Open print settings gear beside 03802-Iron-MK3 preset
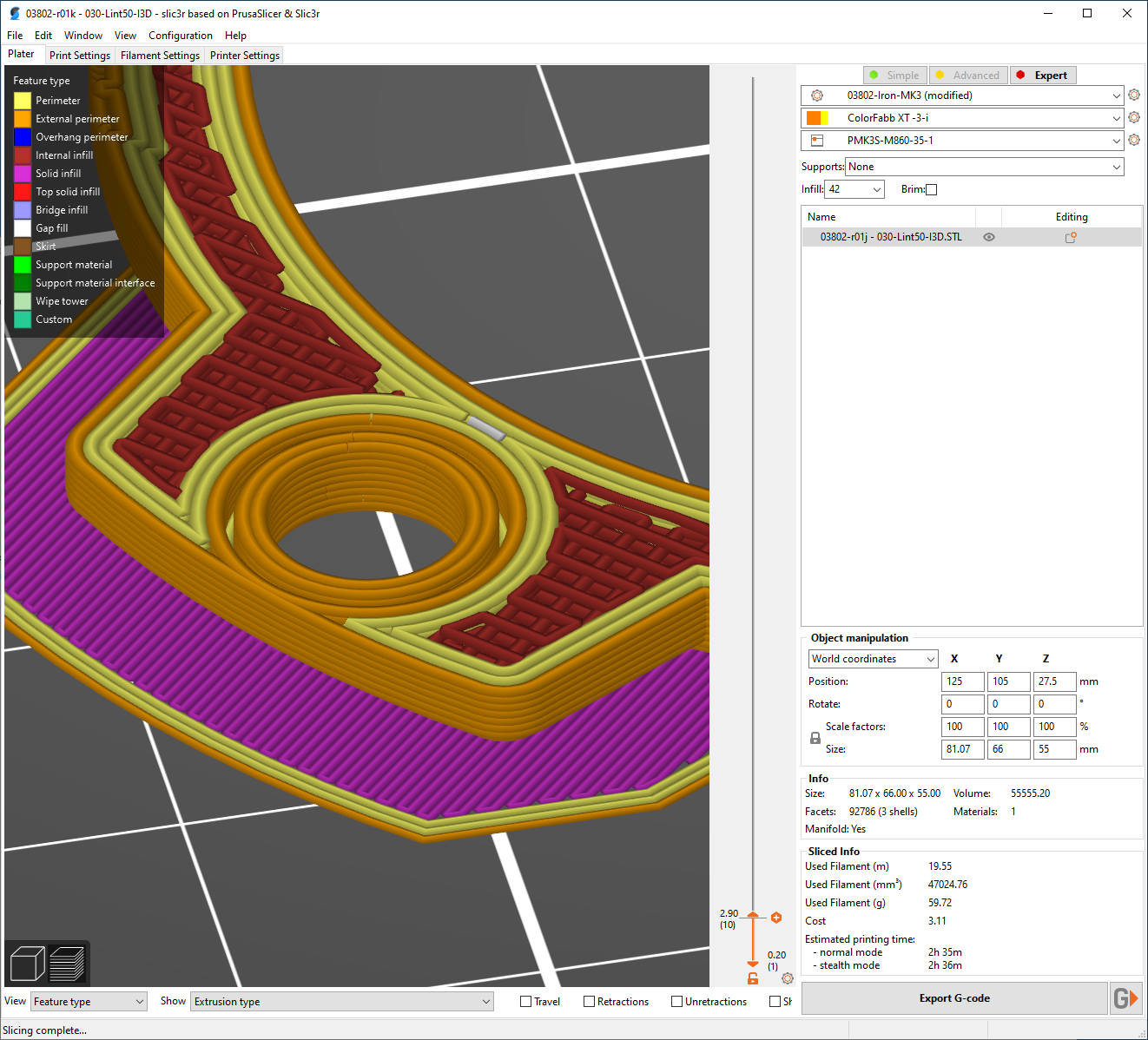 1134,95
